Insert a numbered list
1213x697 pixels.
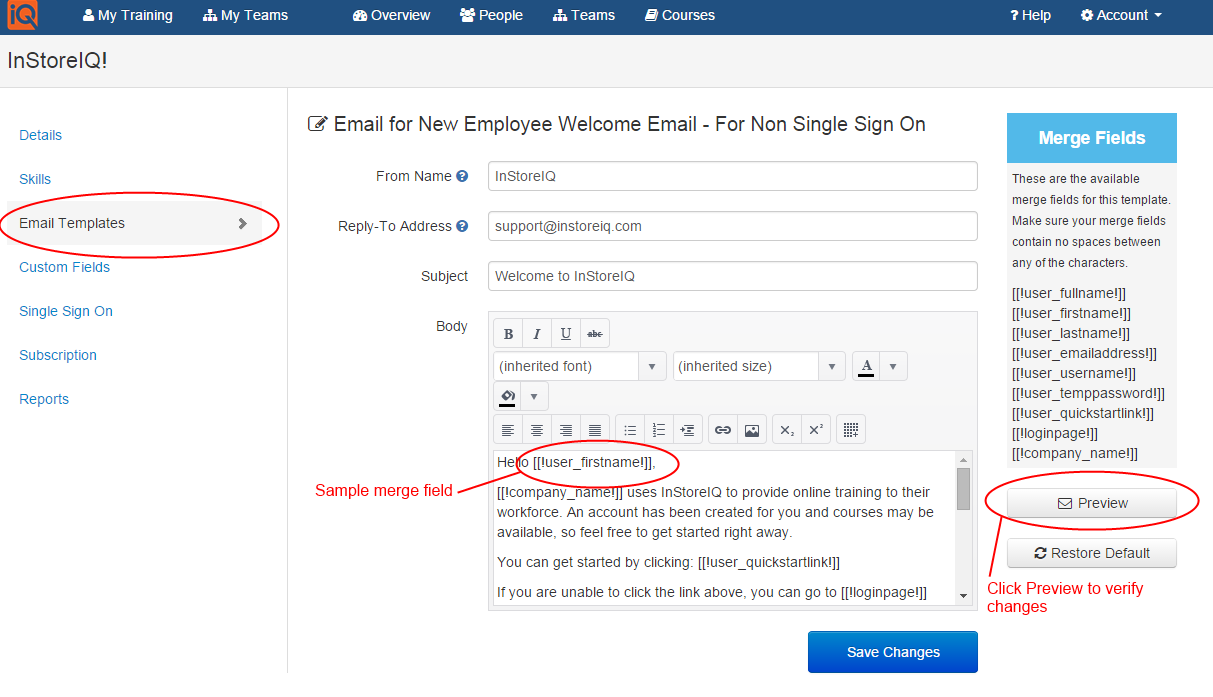tap(659, 430)
